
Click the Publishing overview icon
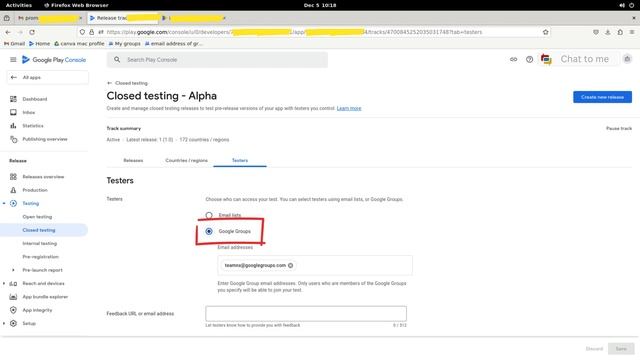(x=13, y=139)
